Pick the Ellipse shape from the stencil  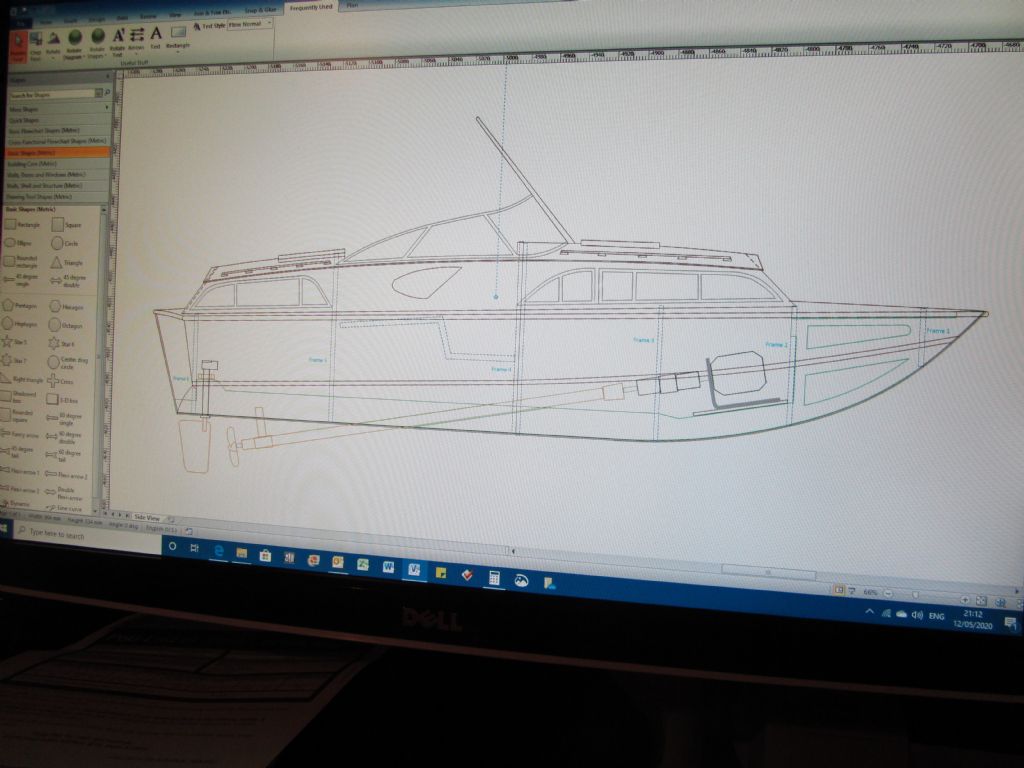[19, 242]
